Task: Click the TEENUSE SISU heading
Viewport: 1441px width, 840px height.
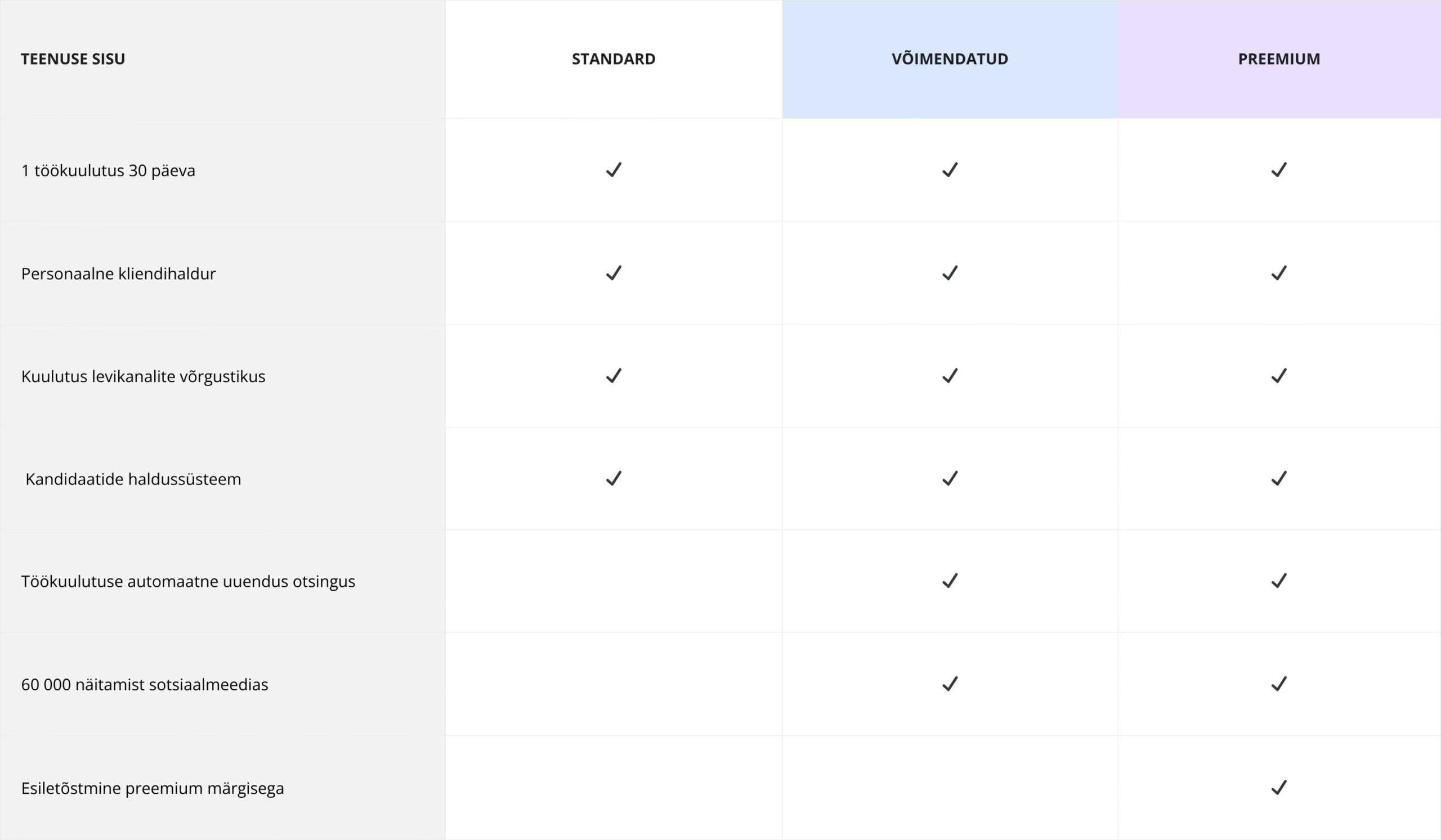Action: pos(73,59)
